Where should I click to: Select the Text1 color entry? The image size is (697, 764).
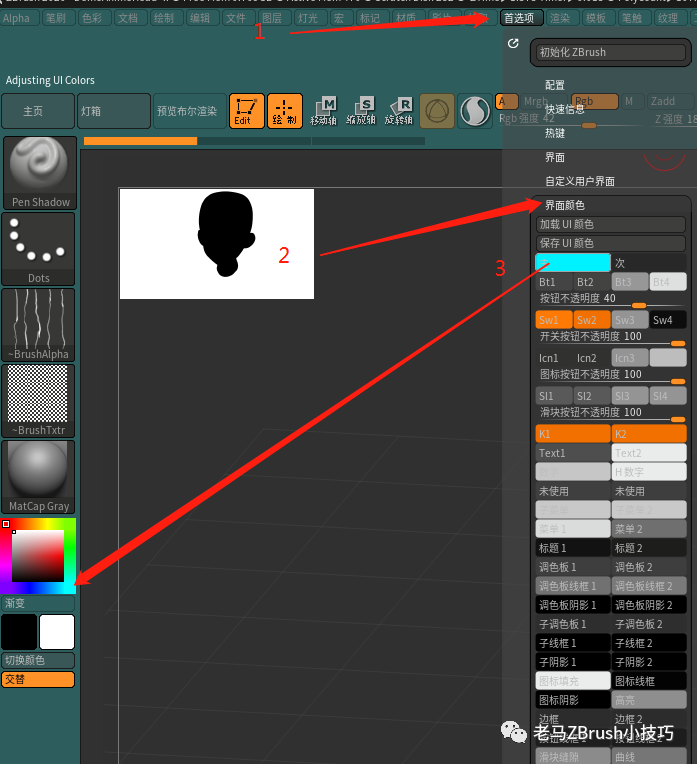pyautogui.click(x=573, y=453)
